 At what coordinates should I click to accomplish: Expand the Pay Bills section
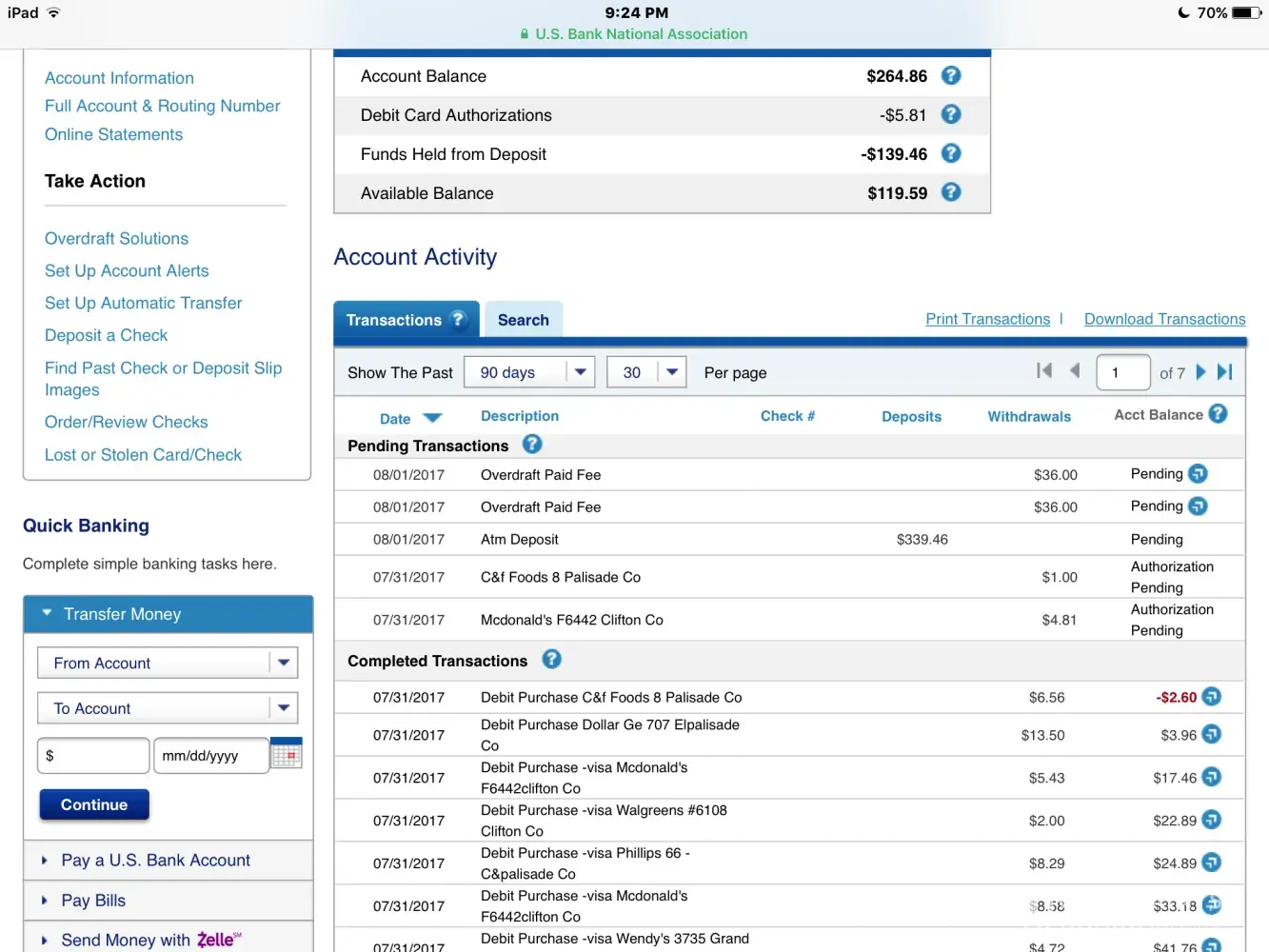click(93, 901)
